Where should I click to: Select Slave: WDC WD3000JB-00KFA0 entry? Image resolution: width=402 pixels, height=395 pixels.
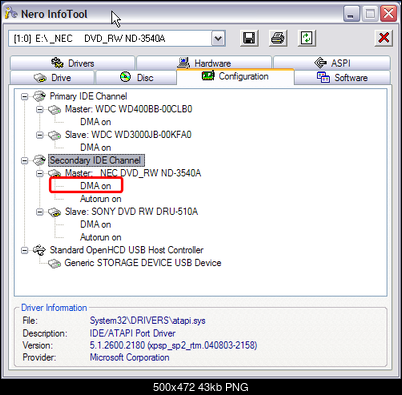point(128,135)
